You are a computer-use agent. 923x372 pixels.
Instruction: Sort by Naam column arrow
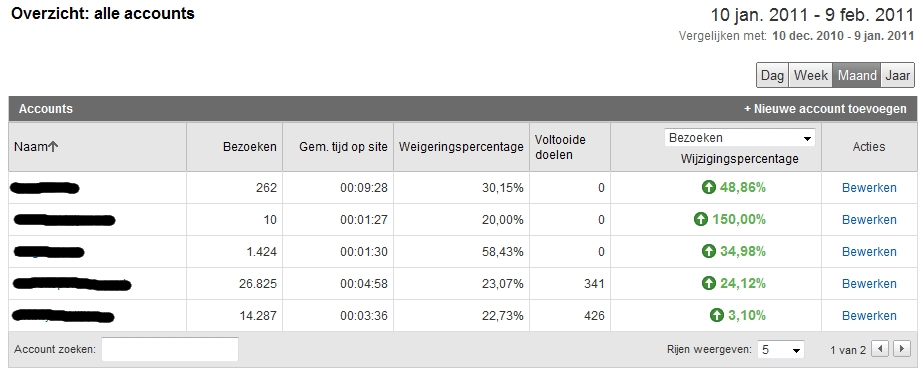53,147
